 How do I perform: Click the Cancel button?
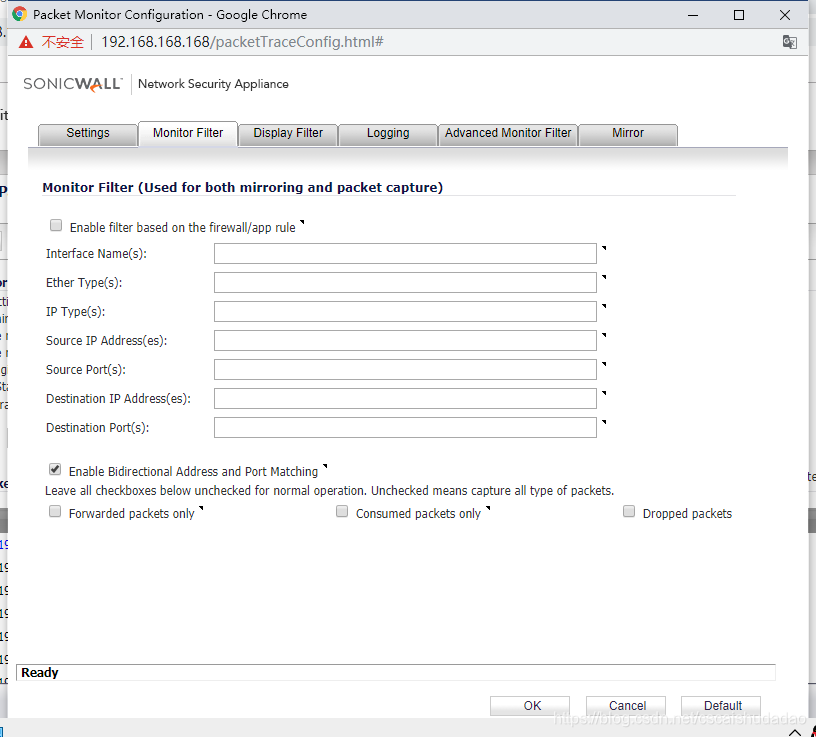tap(626, 706)
